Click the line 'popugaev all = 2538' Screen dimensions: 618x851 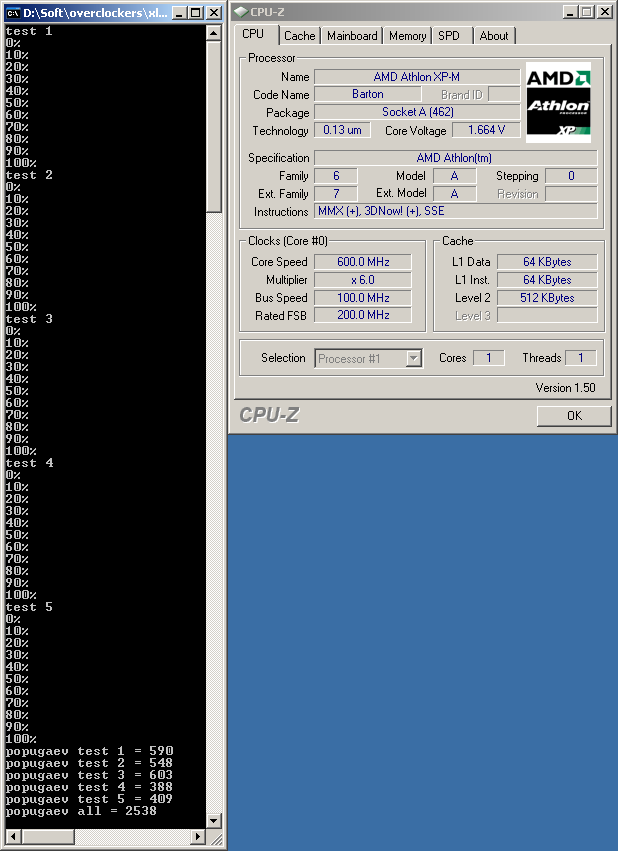pyautogui.click(x=81, y=811)
